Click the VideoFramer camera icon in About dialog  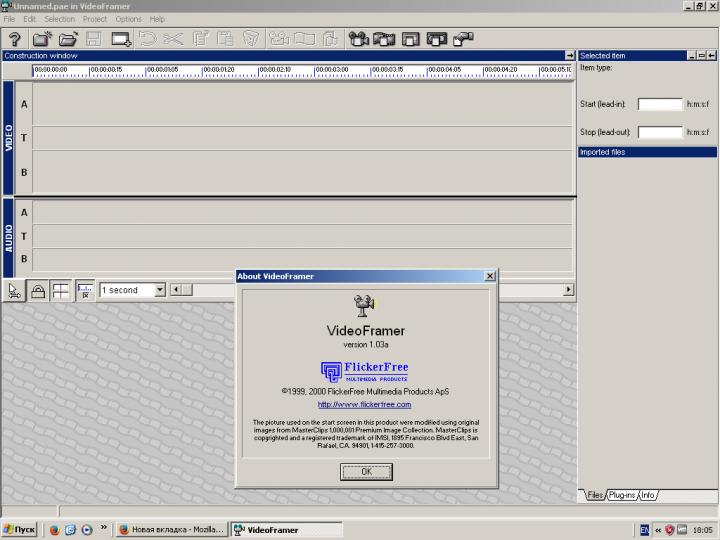pyautogui.click(x=365, y=305)
